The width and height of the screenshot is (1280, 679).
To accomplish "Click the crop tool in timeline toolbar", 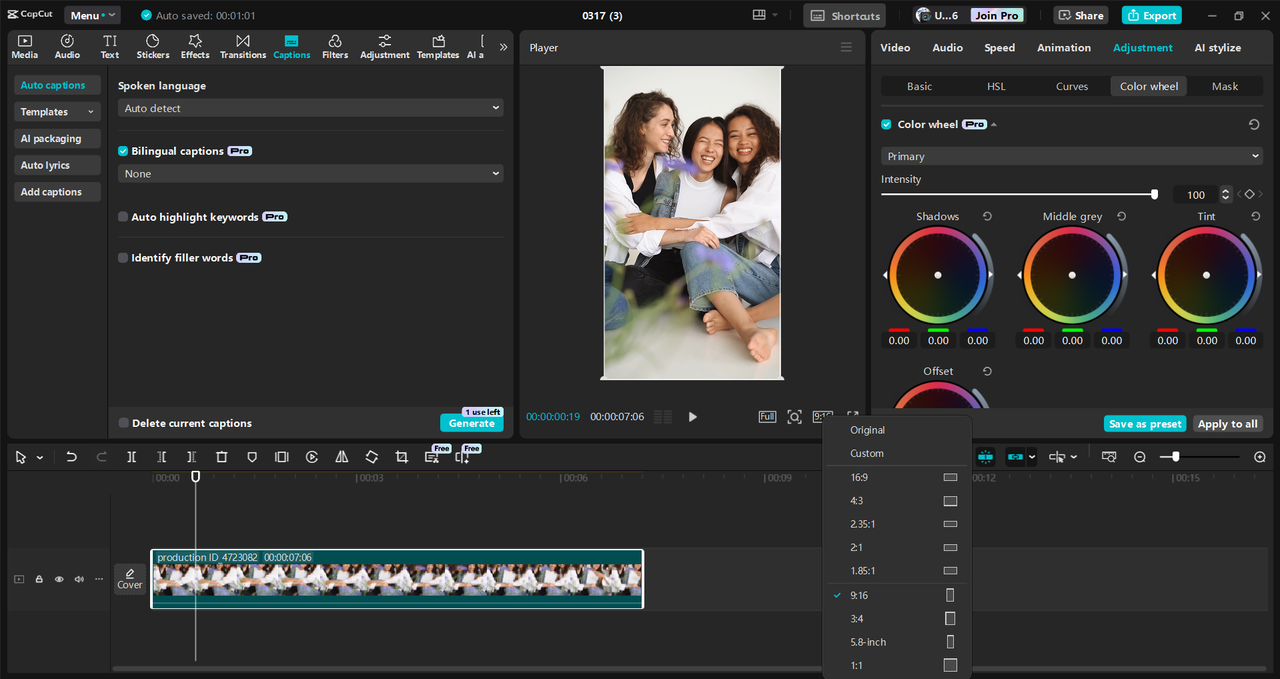I will [x=401, y=457].
